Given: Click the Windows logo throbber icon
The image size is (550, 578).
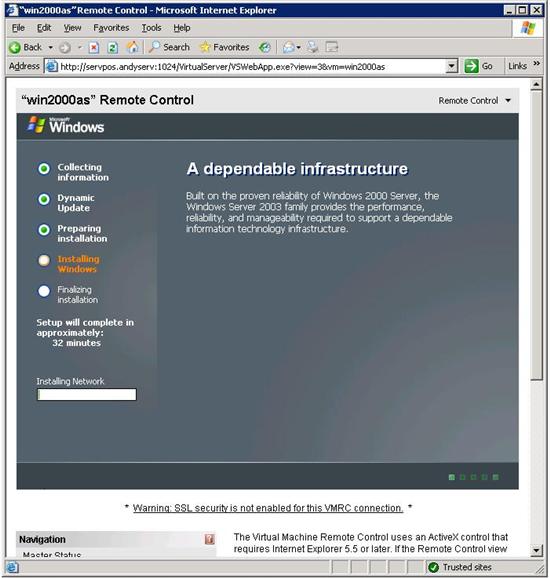Looking at the screenshot, I should pyautogui.click(x=528, y=28).
